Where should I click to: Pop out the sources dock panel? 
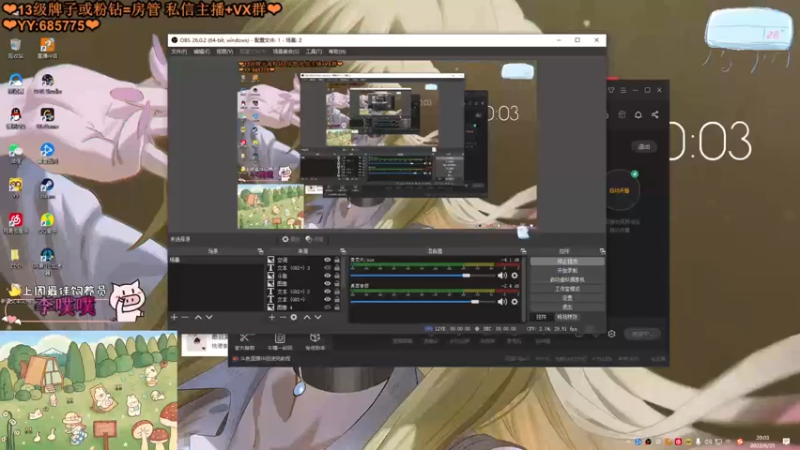343,251
